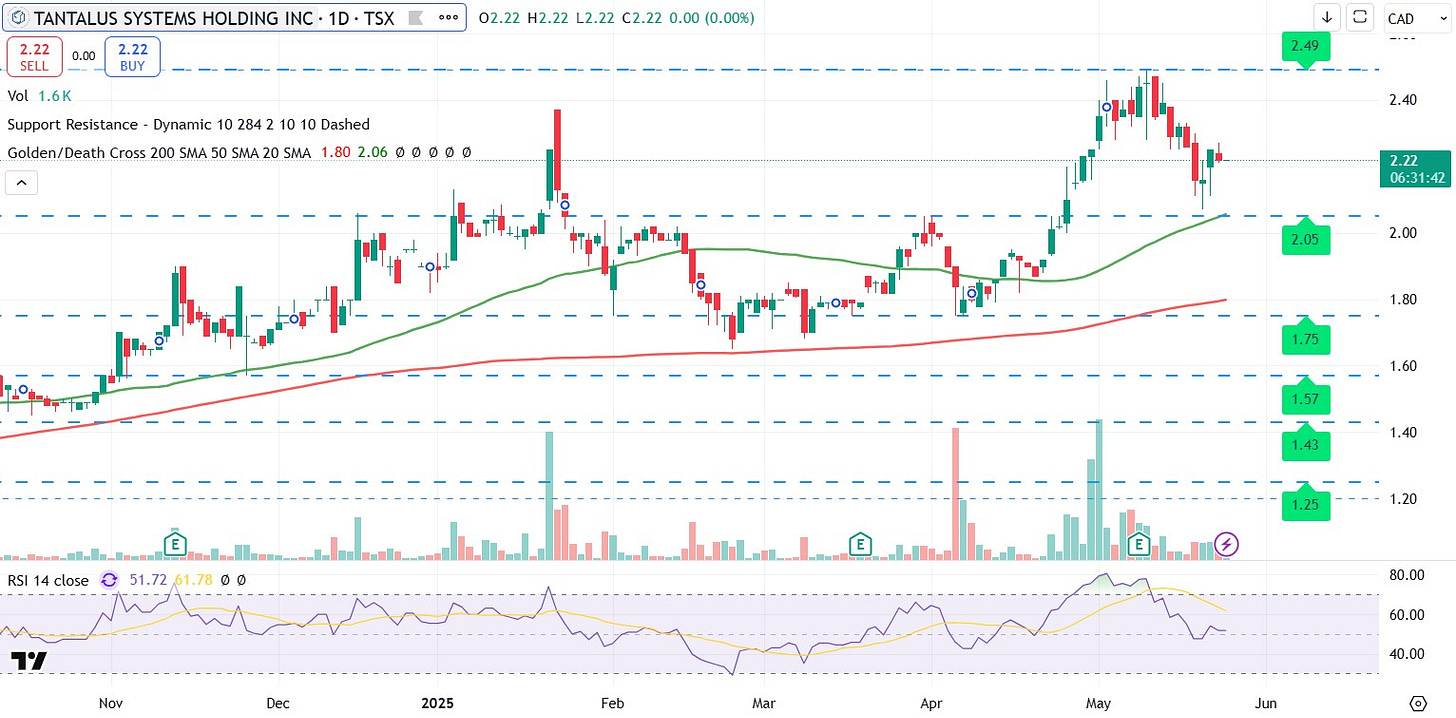Click the down-arrow icon beside CAD
The width and height of the screenshot is (1456, 718).
[x=1327, y=17]
